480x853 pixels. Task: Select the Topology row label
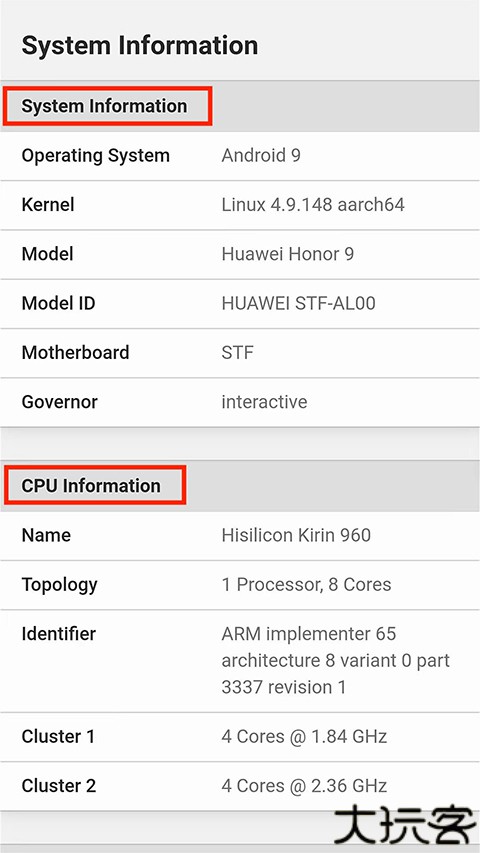coord(59,585)
